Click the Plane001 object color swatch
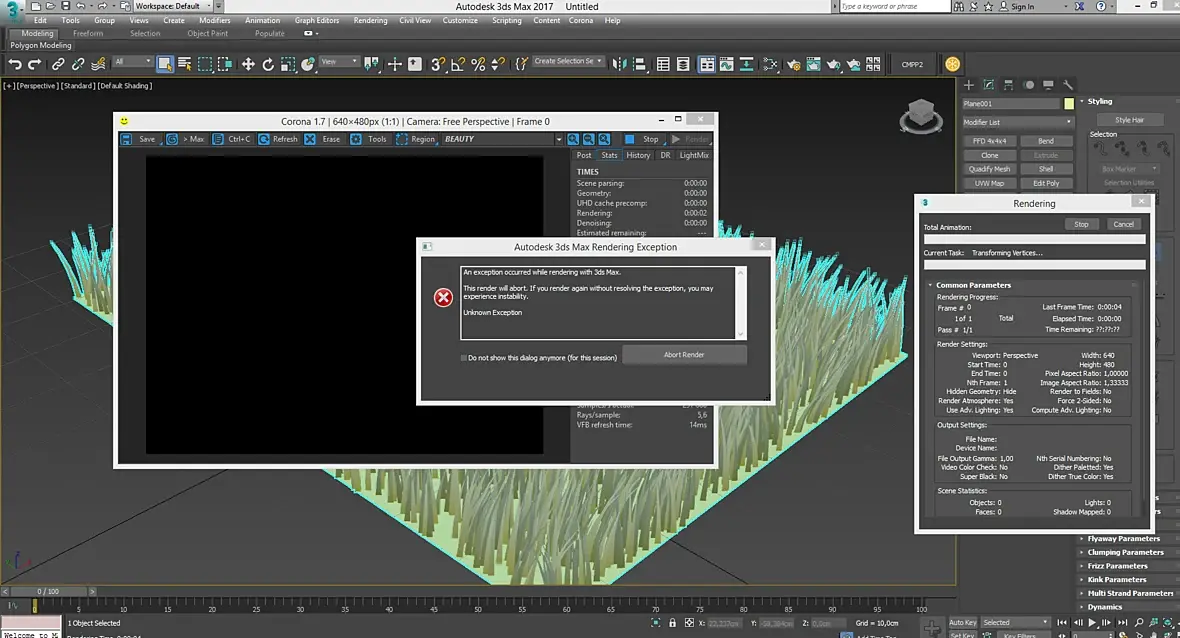The width and height of the screenshot is (1180, 638). pyautogui.click(x=1069, y=104)
